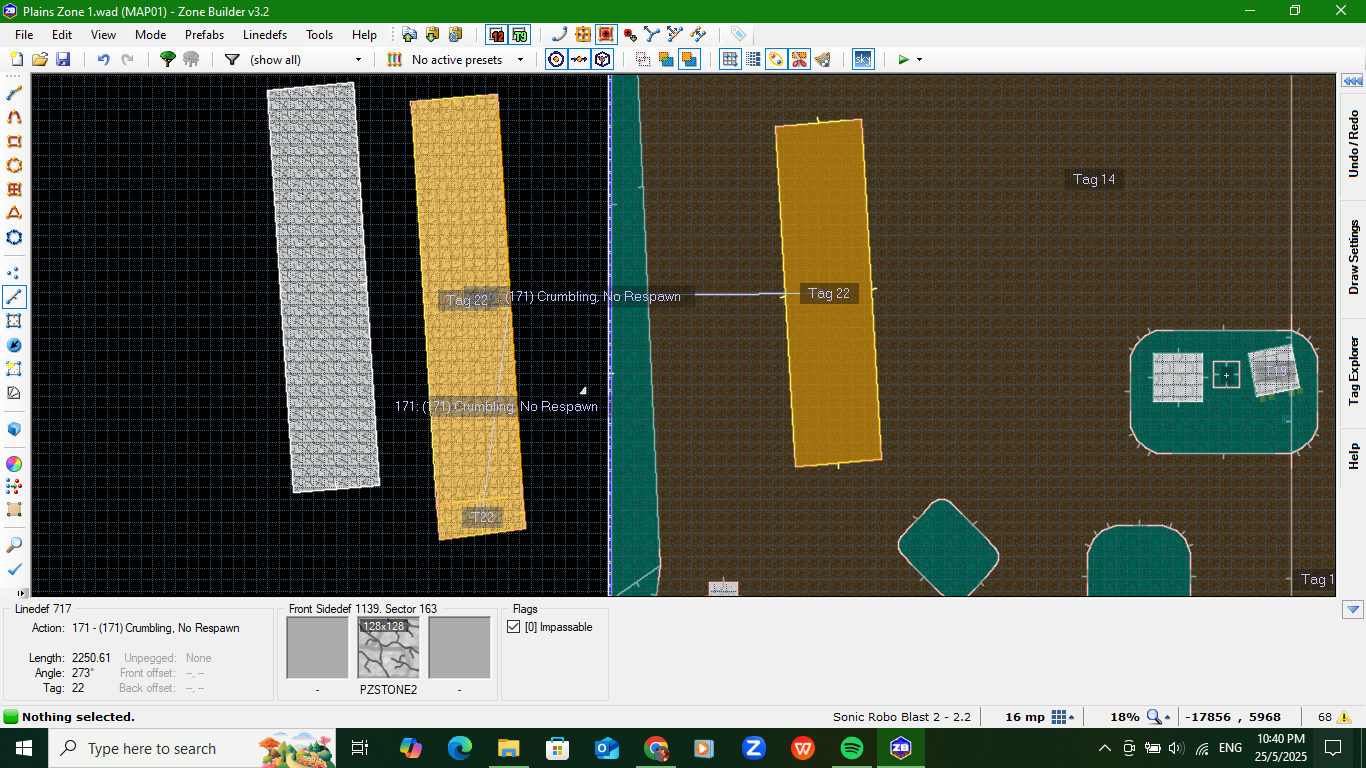This screenshot has height=768, width=1366.
Task: Toggle Snap to Grid button
Action: (x=730, y=60)
